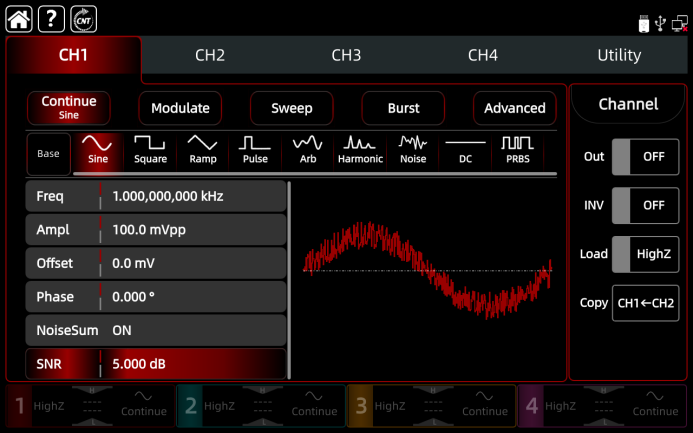Image resolution: width=693 pixels, height=433 pixels.
Task: Select the Arb waveform icon
Action: (307, 150)
